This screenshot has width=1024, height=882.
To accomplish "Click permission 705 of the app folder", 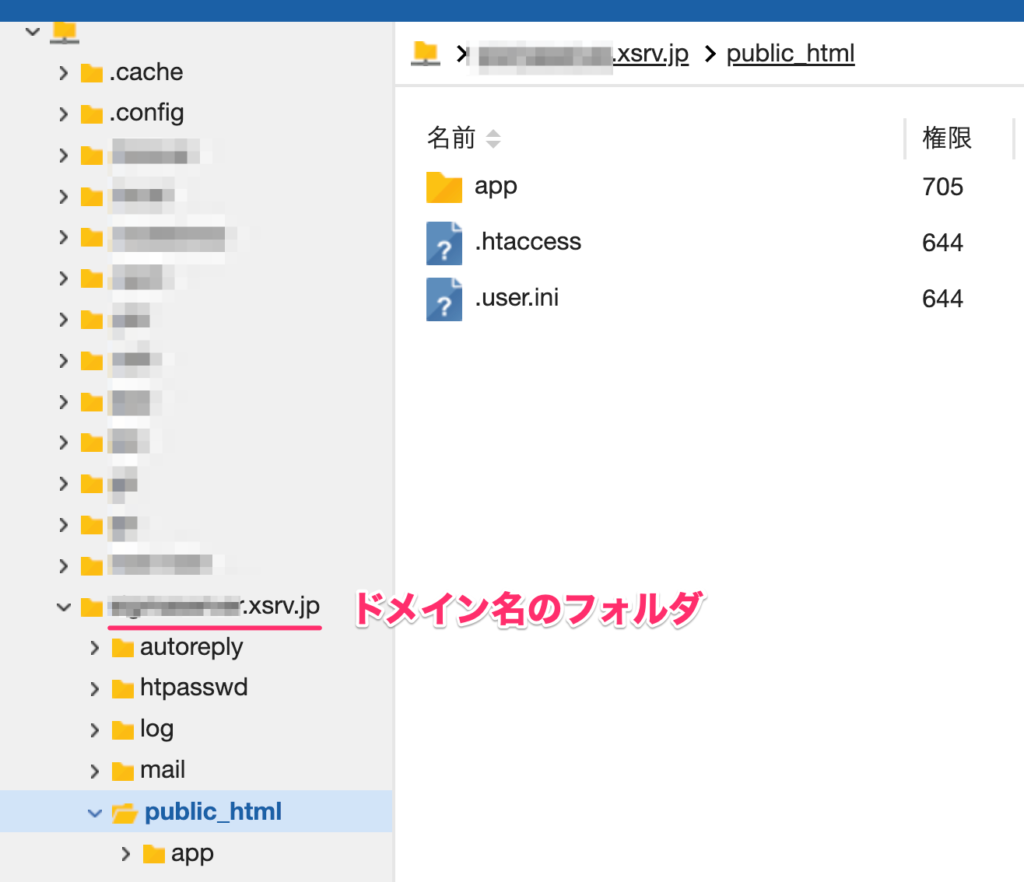I will tap(942, 187).
